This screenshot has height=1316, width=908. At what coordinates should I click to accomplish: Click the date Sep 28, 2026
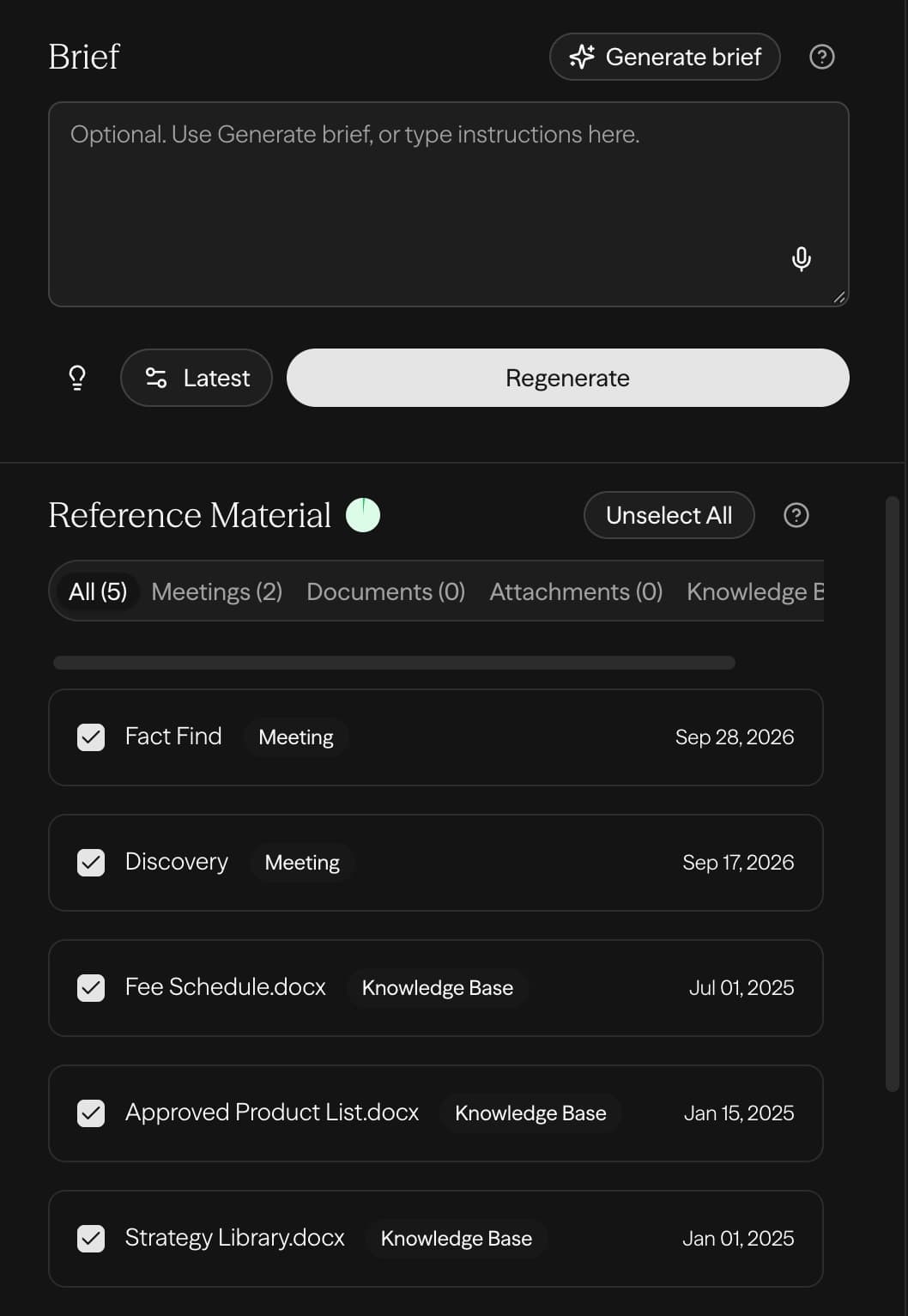[x=735, y=737]
